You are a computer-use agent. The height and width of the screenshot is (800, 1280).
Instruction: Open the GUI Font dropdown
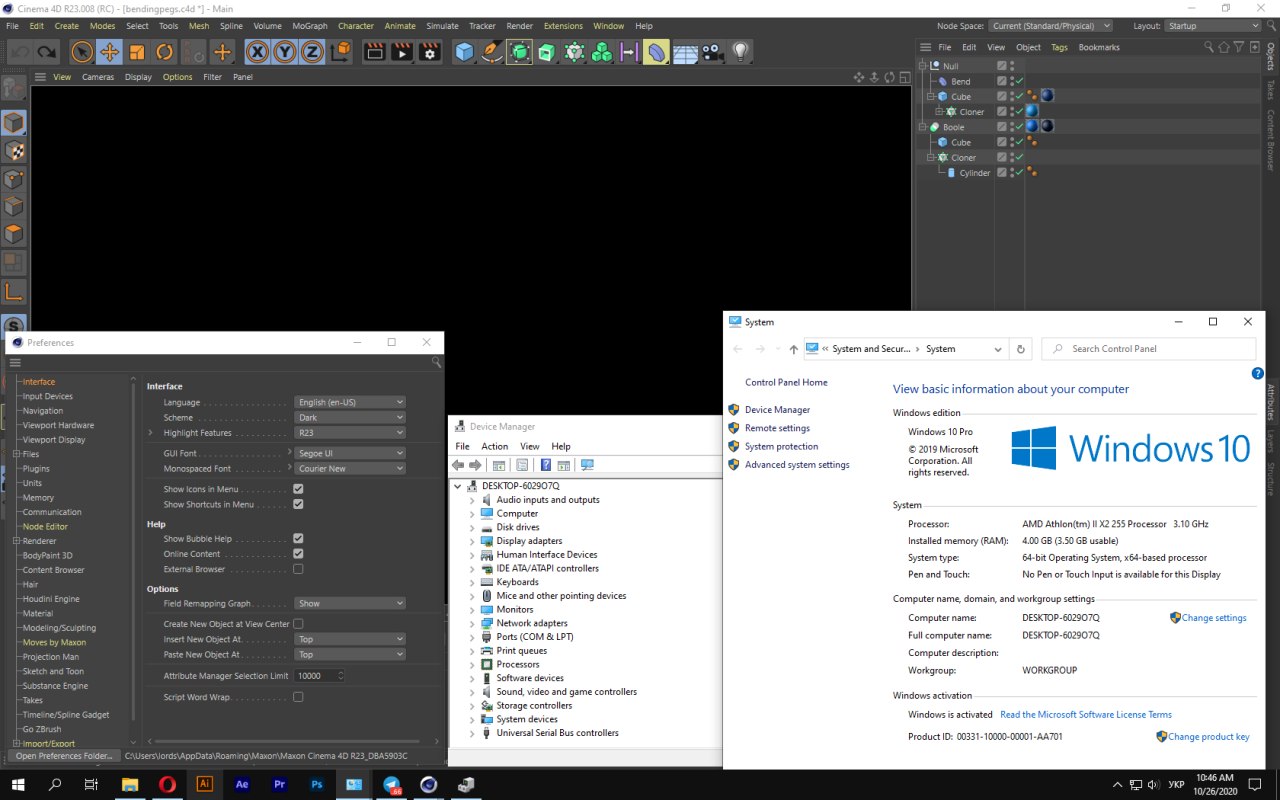point(350,453)
